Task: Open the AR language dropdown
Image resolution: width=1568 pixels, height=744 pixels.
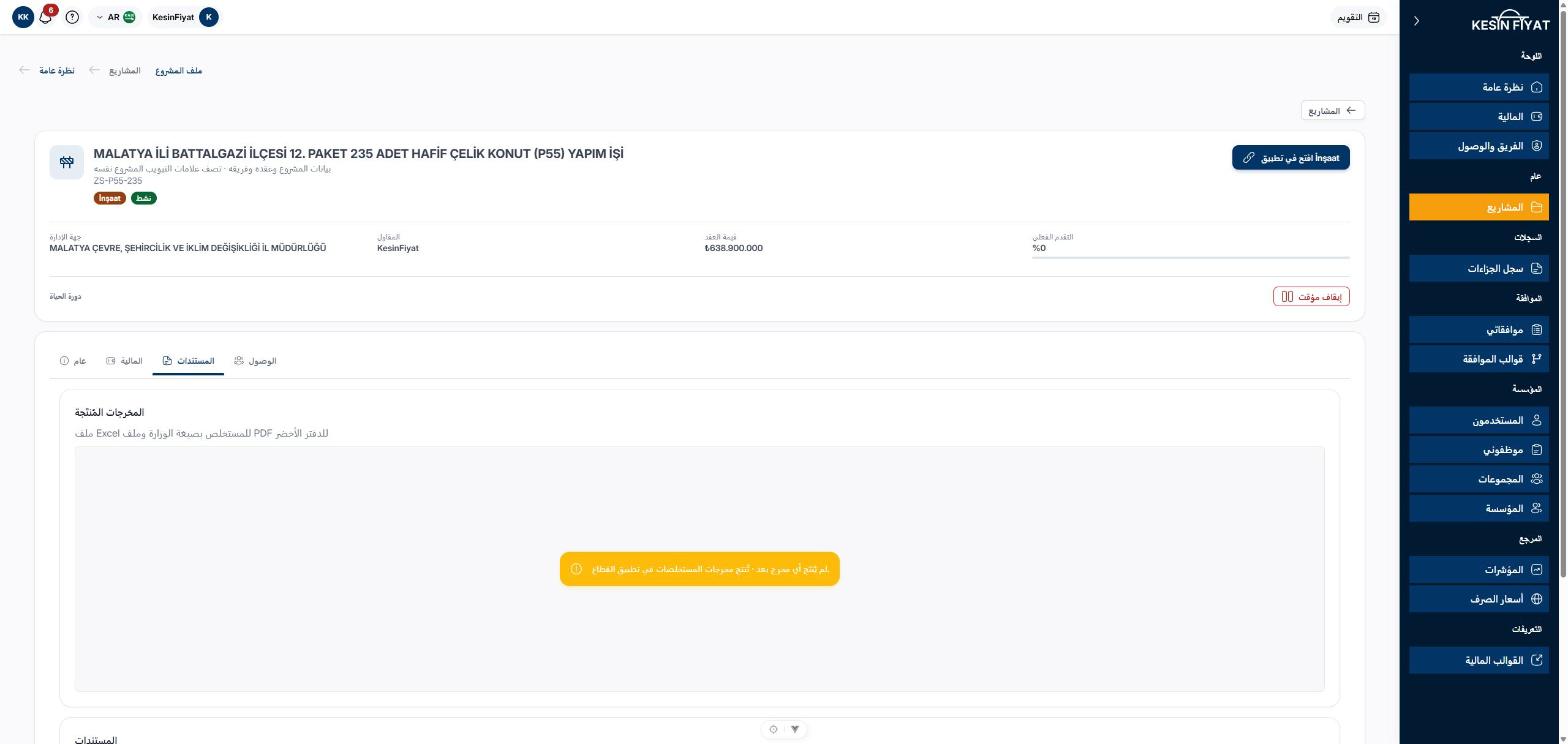Action: [116, 17]
